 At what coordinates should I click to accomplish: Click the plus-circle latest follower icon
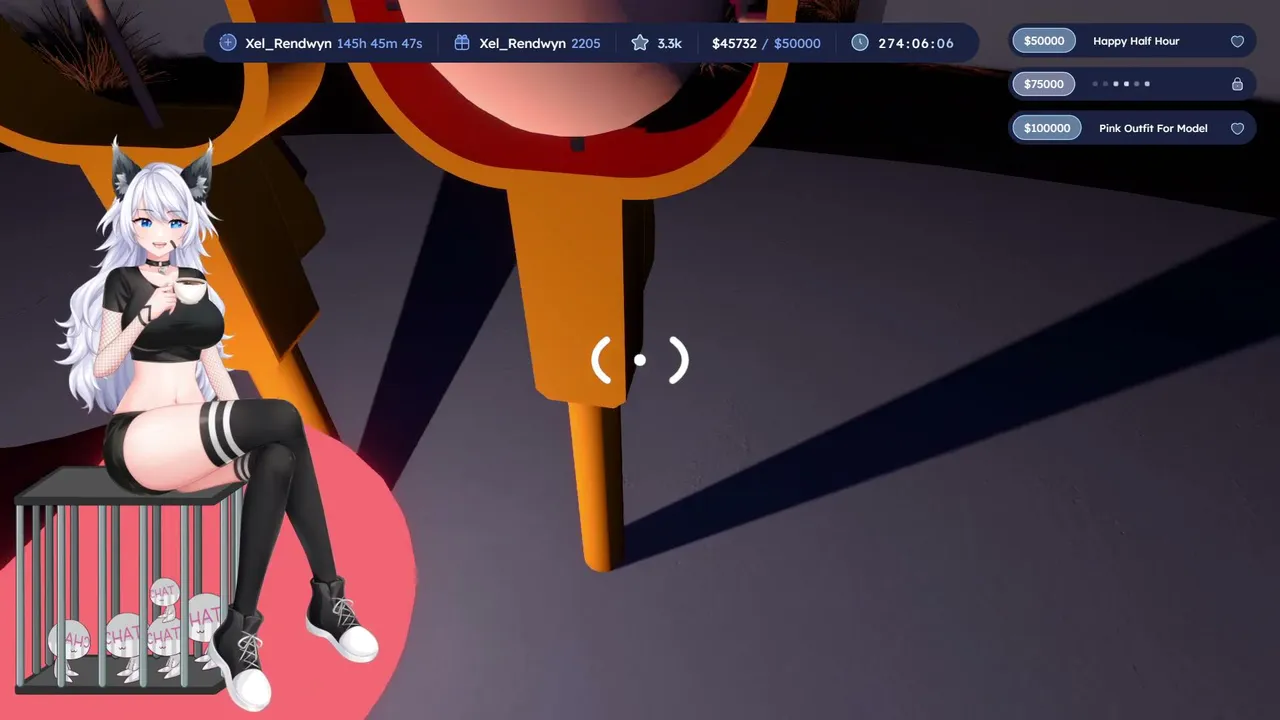tap(228, 43)
